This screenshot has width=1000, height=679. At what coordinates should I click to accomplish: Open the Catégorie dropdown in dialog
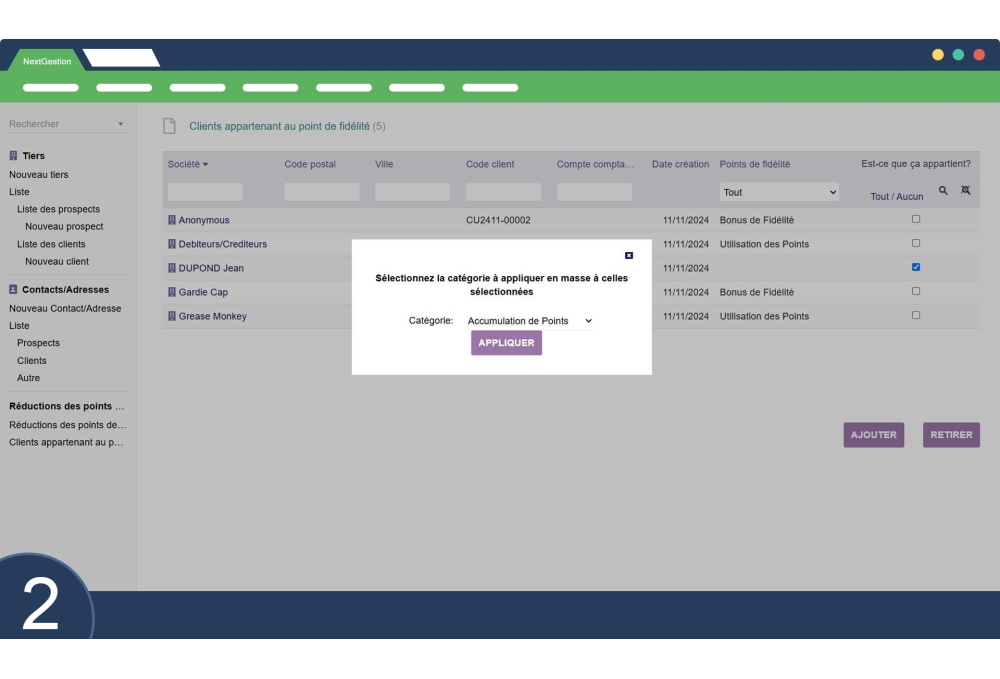coord(530,321)
